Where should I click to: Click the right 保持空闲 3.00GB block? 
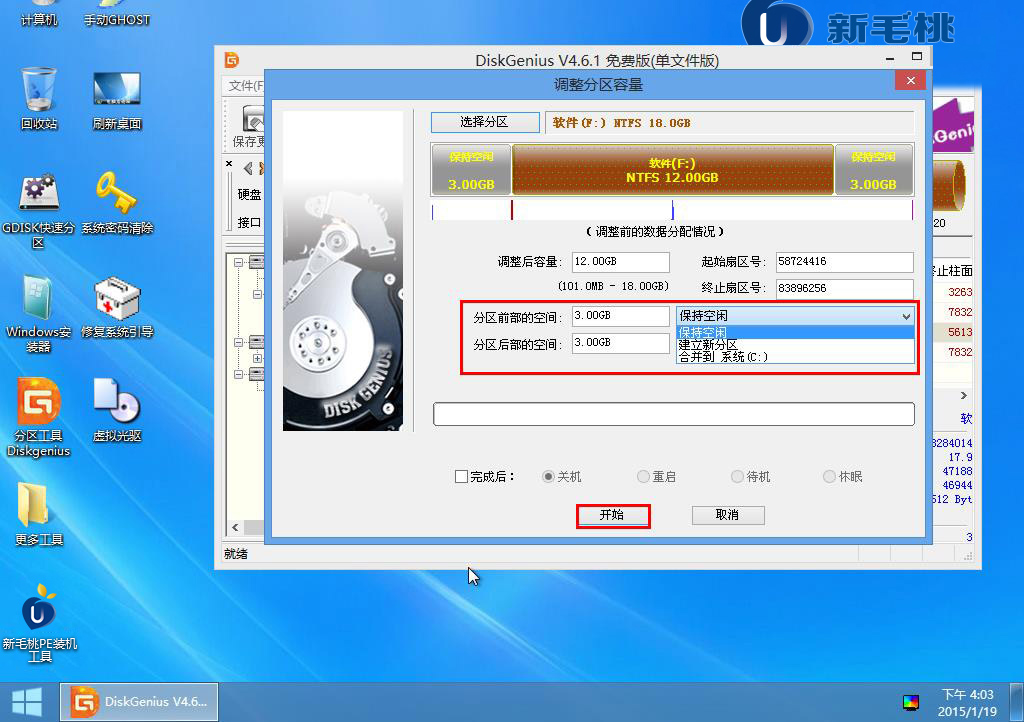click(874, 170)
